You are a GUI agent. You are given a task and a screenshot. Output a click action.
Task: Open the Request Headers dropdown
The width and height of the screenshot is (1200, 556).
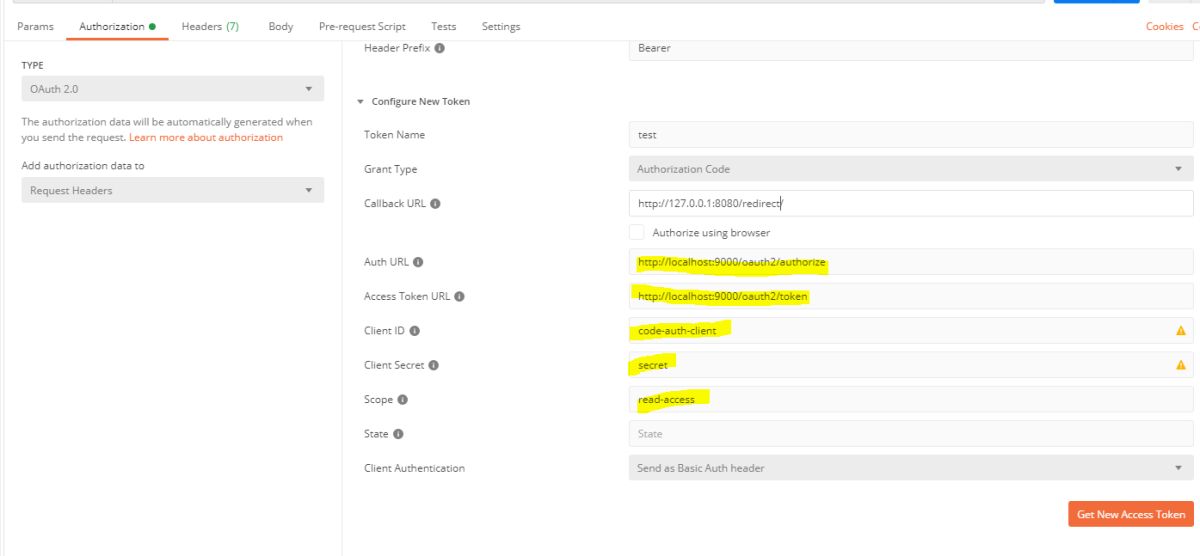point(173,190)
